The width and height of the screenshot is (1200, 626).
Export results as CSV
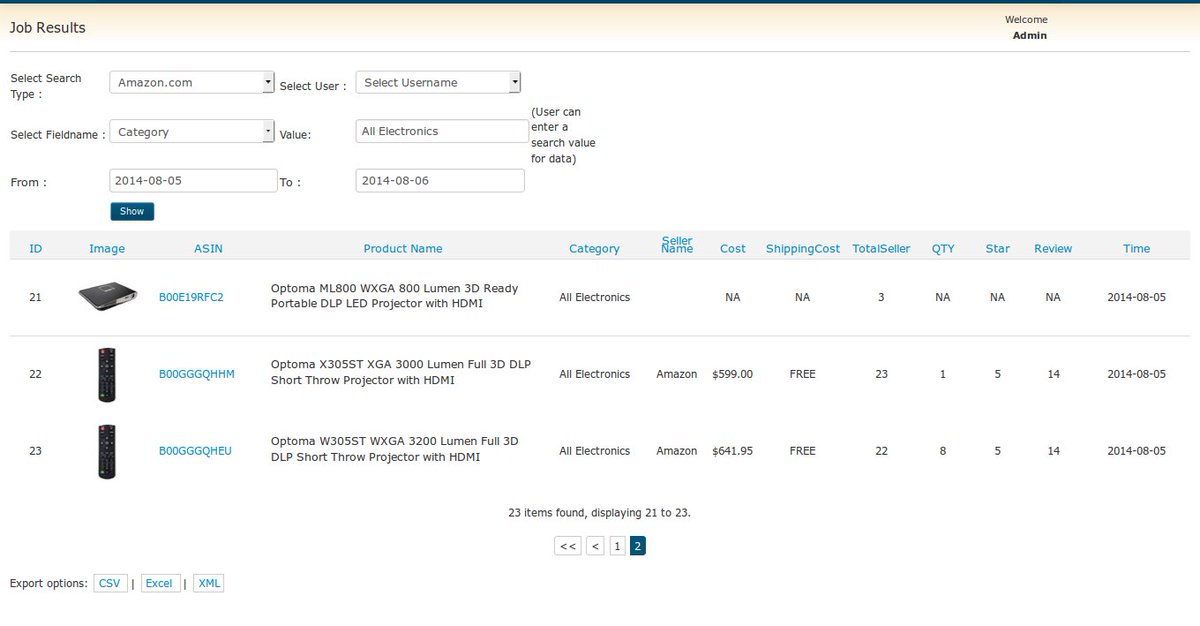tap(110, 583)
